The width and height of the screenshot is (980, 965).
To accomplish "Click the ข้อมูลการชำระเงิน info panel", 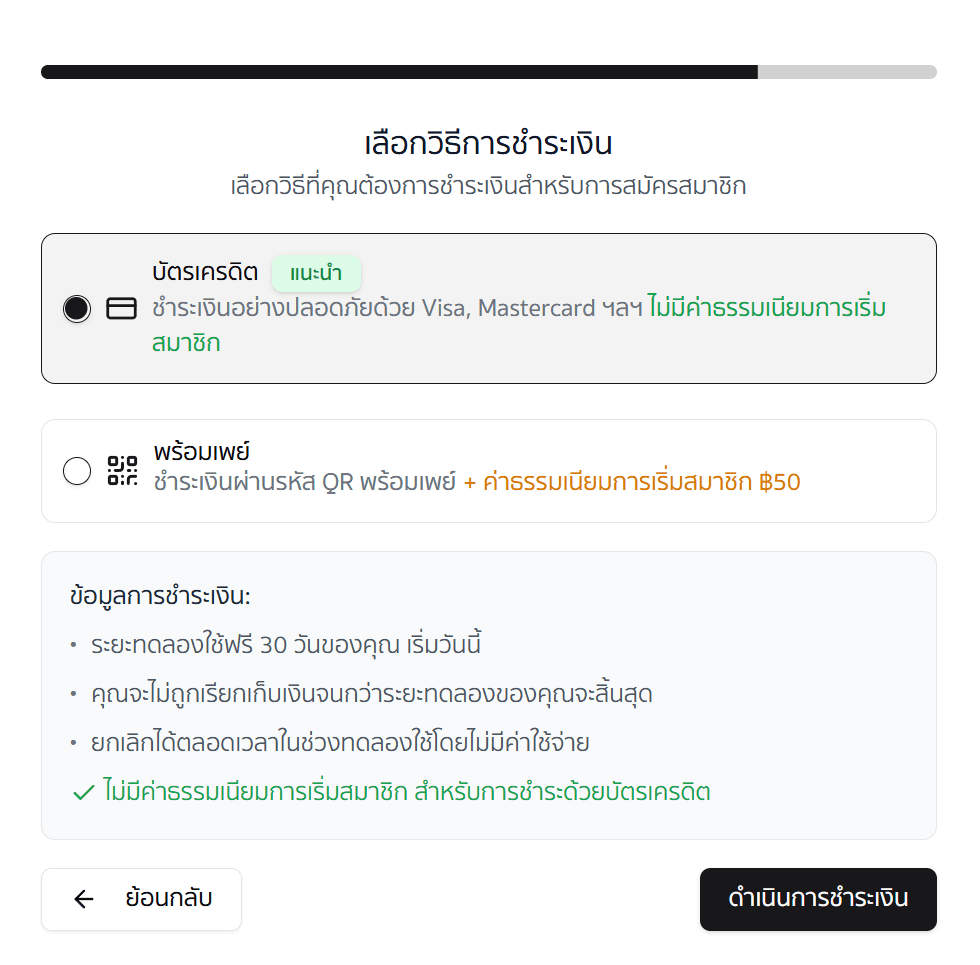I will pyautogui.click(x=490, y=694).
